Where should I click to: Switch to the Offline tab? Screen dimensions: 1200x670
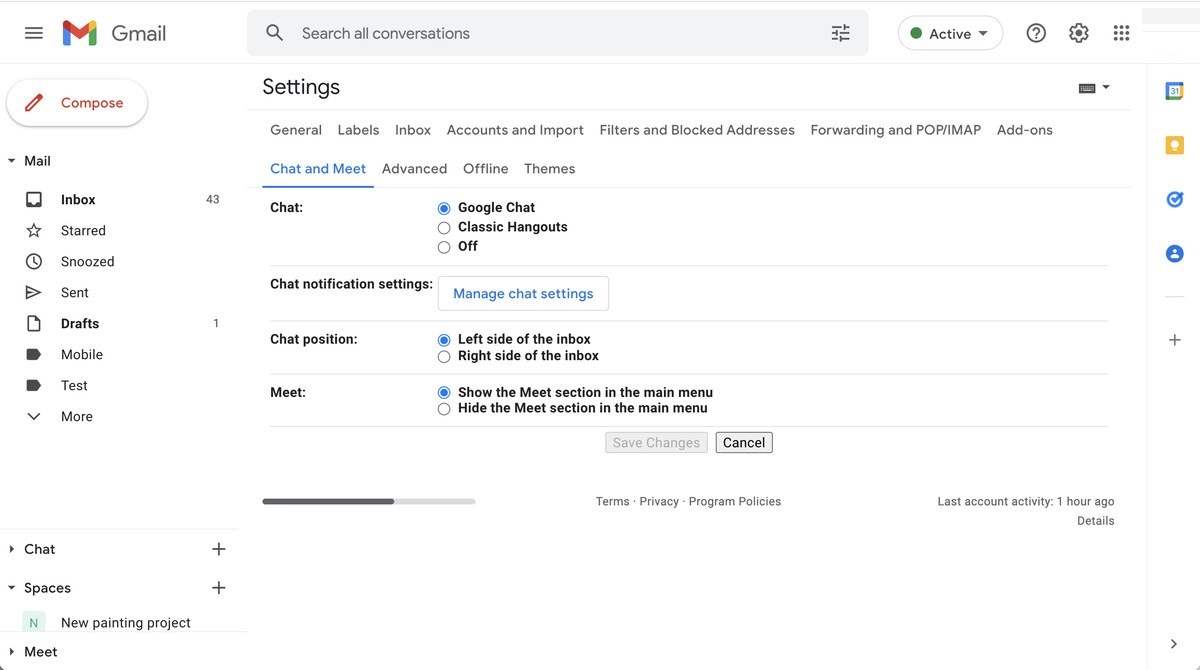point(486,169)
